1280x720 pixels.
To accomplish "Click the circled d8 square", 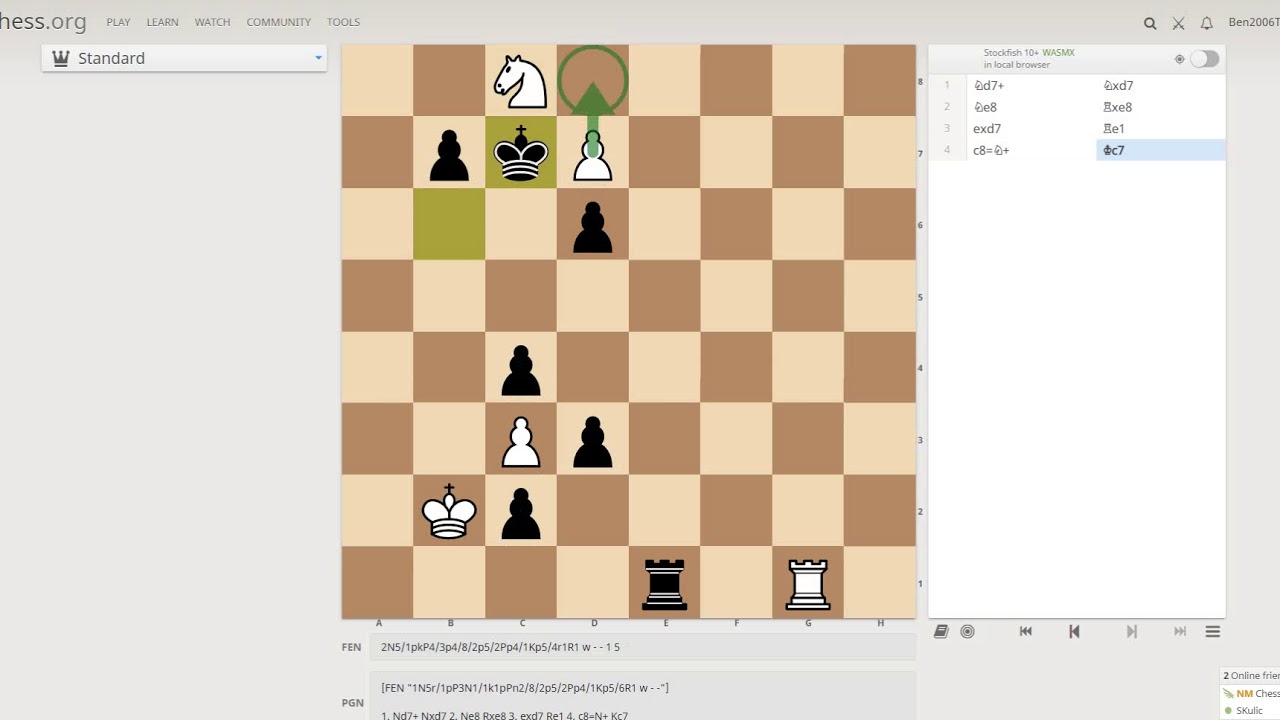I will coord(593,80).
